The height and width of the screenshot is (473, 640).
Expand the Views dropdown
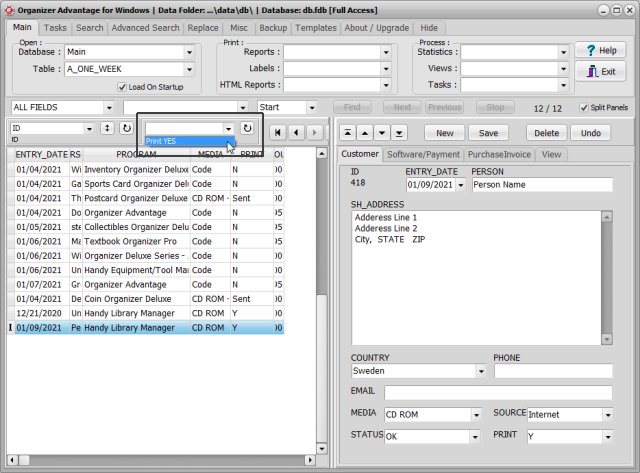(563, 69)
